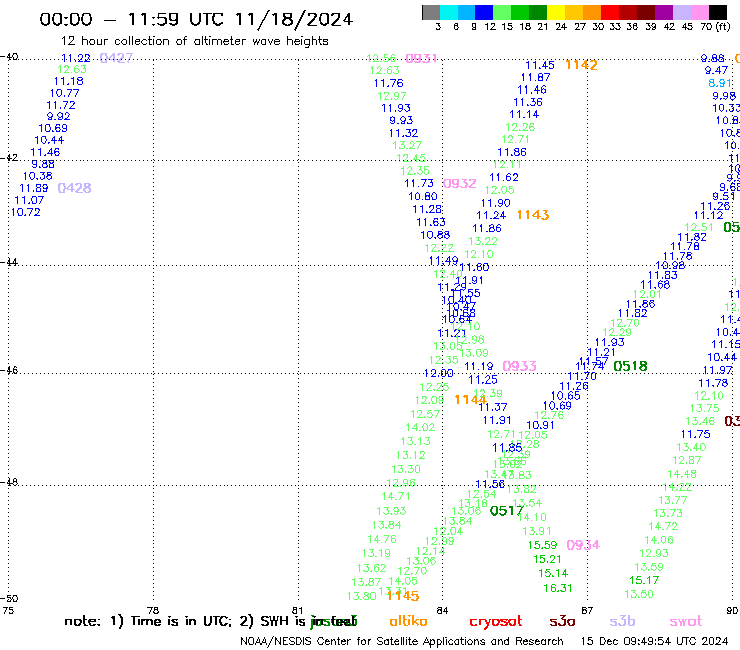Select the wave height reading 15.21
Screen dimensions: 740x650
pyautogui.click(x=547, y=559)
